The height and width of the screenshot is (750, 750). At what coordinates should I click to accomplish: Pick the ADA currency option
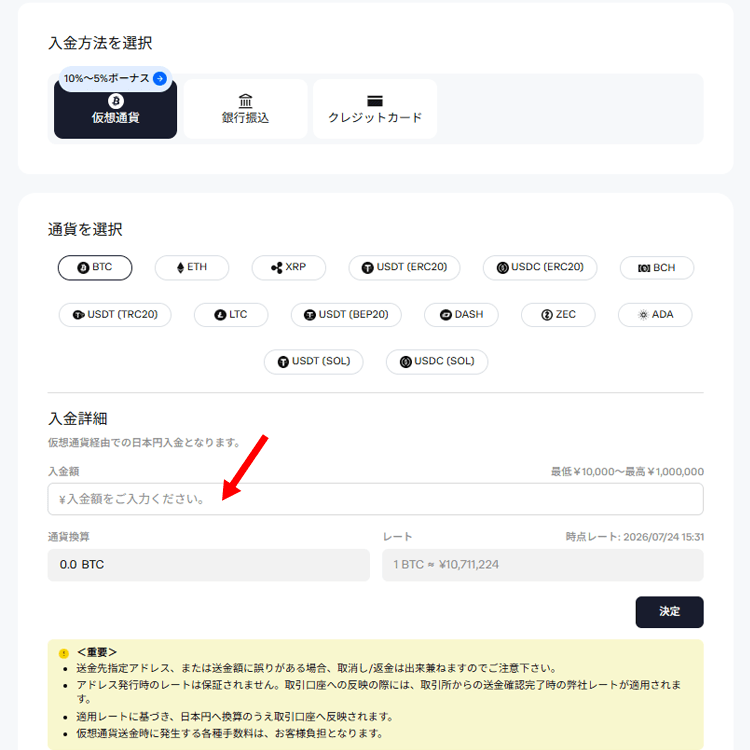[x=655, y=315]
